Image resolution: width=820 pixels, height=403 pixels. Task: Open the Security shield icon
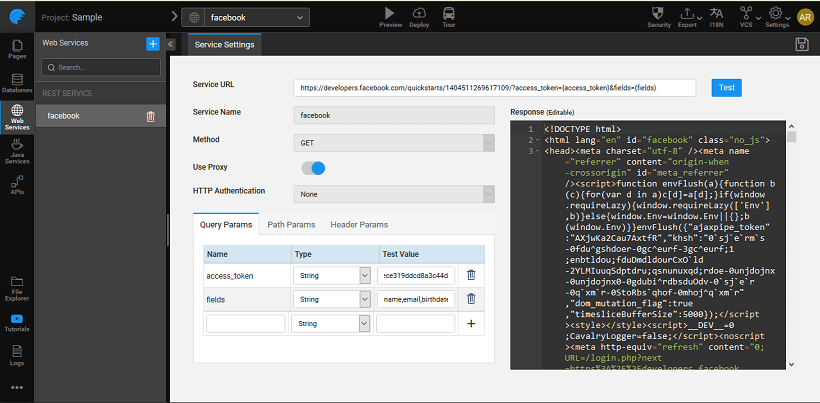(x=658, y=13)
